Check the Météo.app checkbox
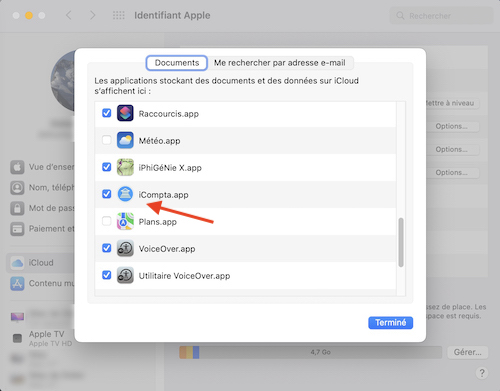500x391 pixels. coord(107,140)
